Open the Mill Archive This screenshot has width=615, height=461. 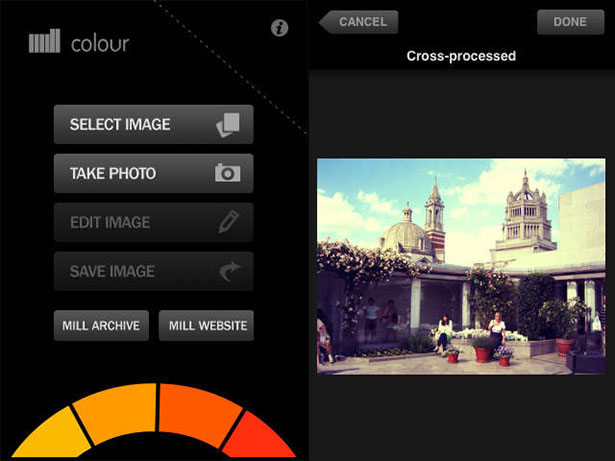101,326
